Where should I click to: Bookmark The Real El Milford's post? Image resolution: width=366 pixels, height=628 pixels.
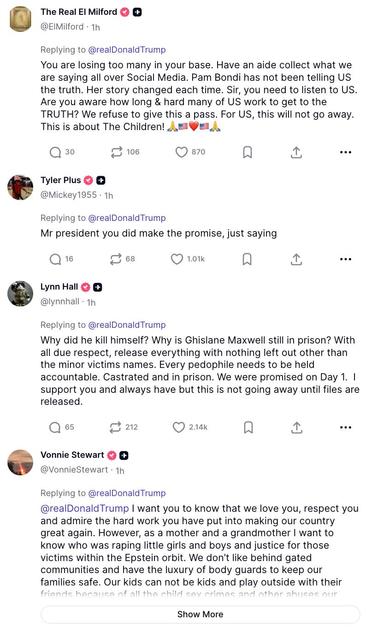[x=247, y=152]
